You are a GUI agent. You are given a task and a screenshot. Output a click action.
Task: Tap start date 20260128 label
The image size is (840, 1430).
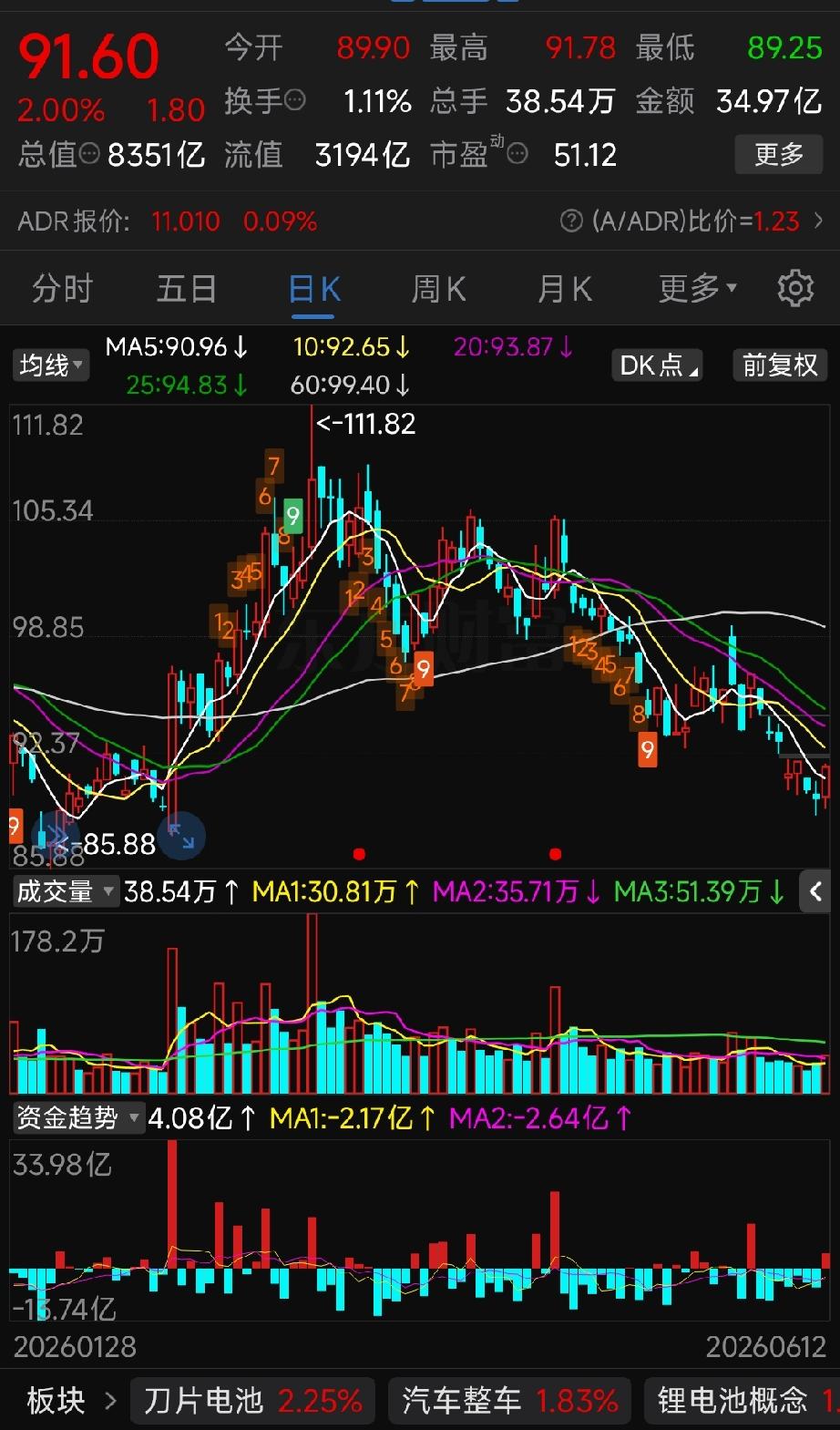75,1346
